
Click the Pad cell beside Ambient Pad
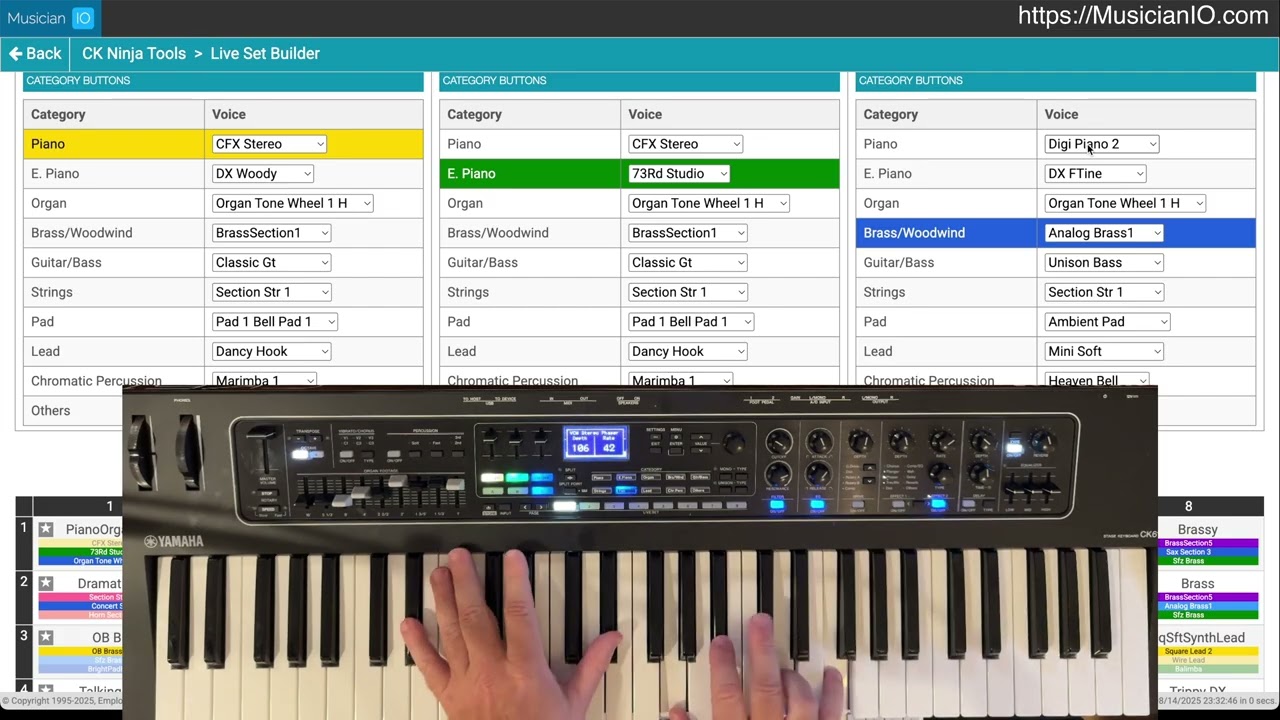coord(947,322)
